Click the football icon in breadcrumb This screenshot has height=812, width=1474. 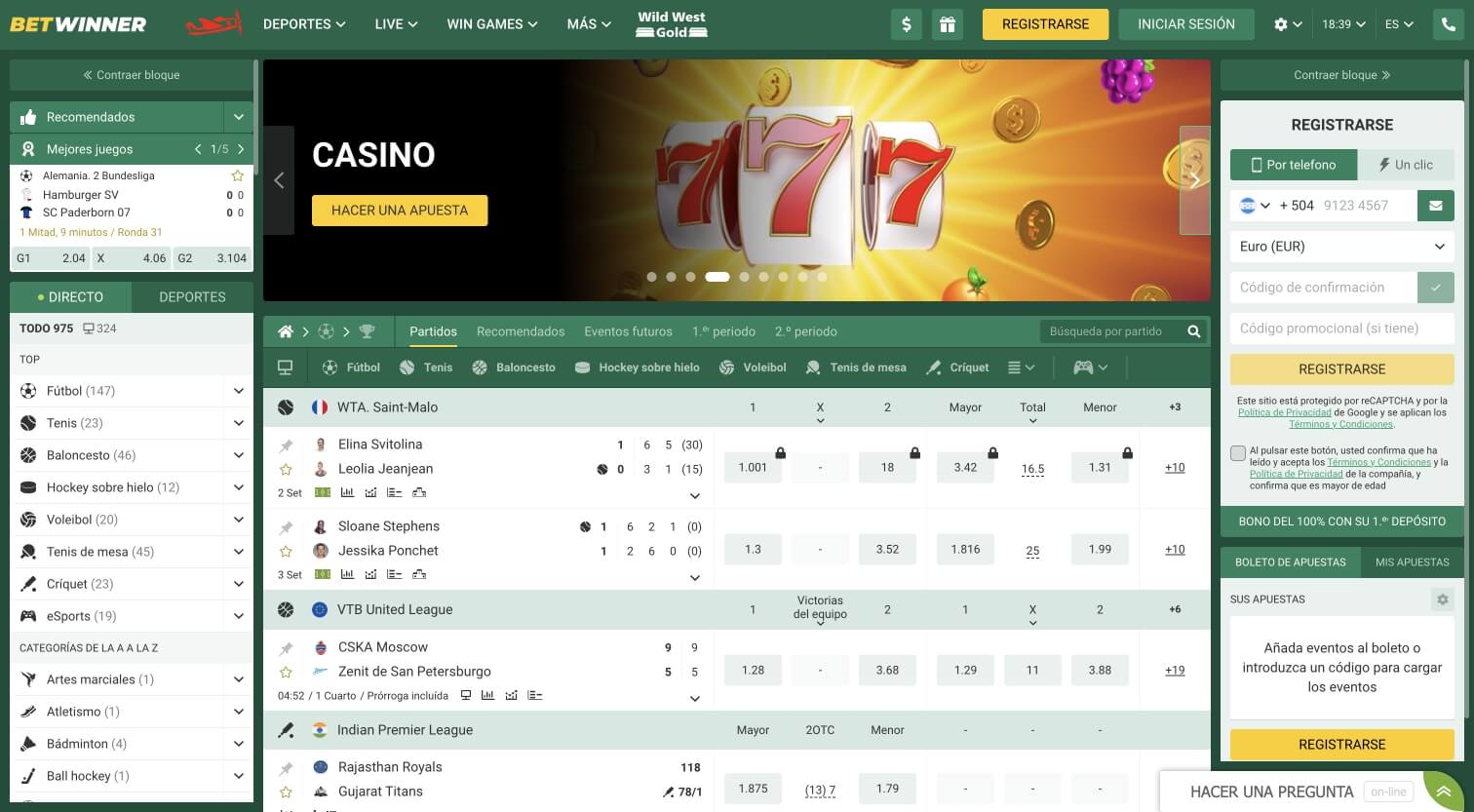[326, 331]
